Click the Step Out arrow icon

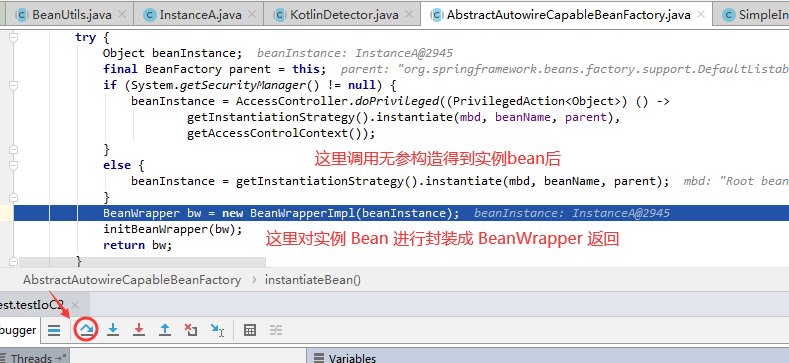point(165,330)
